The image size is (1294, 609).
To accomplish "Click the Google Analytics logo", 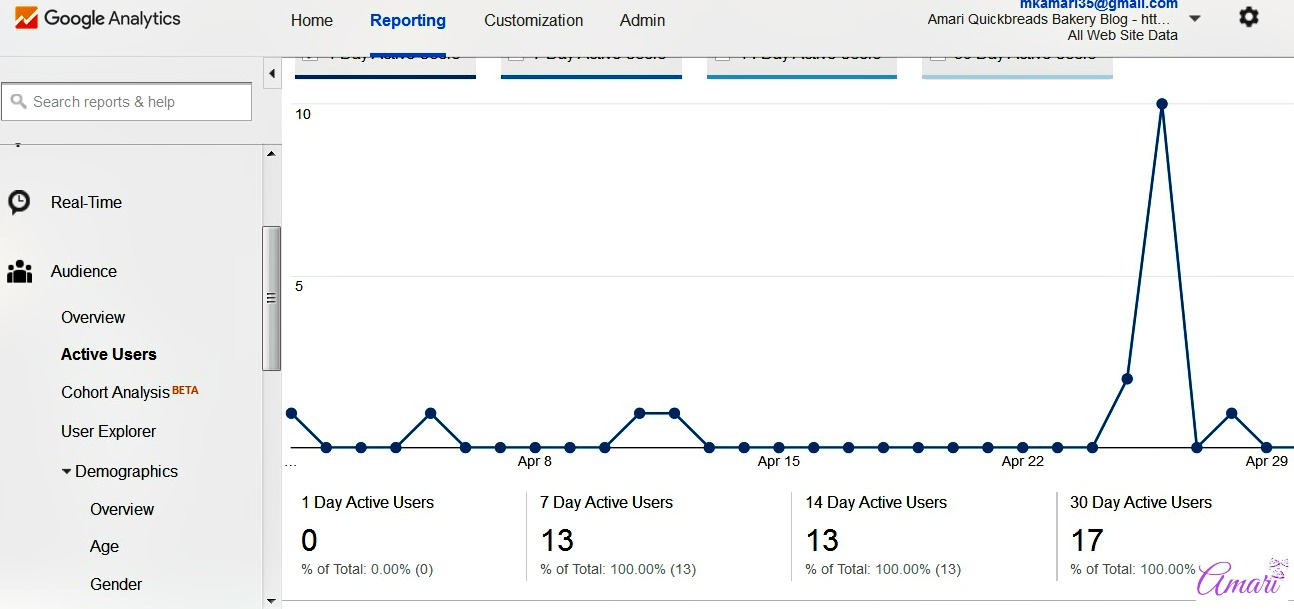I will pos(97,19).
